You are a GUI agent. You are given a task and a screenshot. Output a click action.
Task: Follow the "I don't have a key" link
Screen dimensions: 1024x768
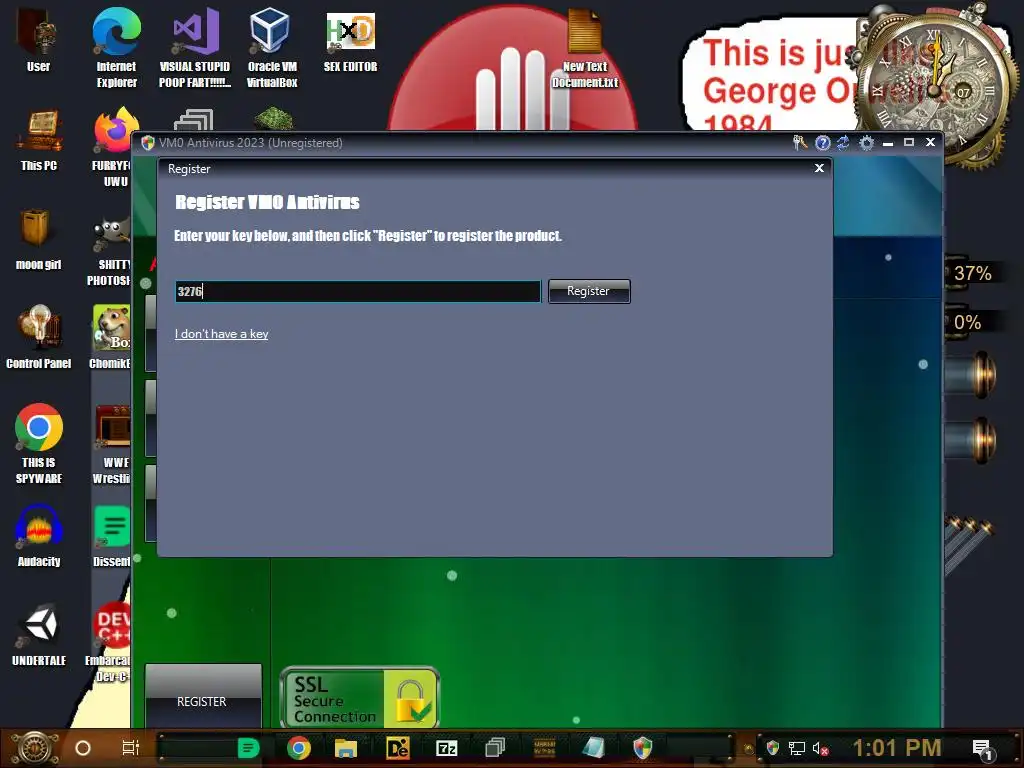click(x=221, y=334)
